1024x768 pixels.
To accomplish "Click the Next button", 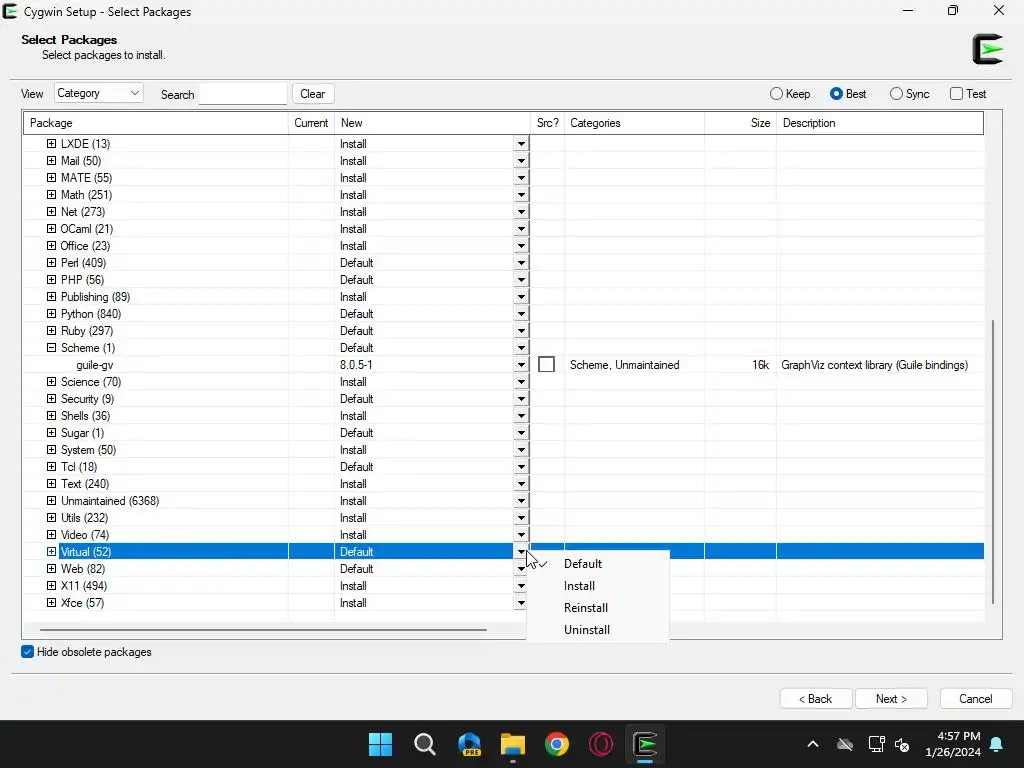I will tap(891, 699).
